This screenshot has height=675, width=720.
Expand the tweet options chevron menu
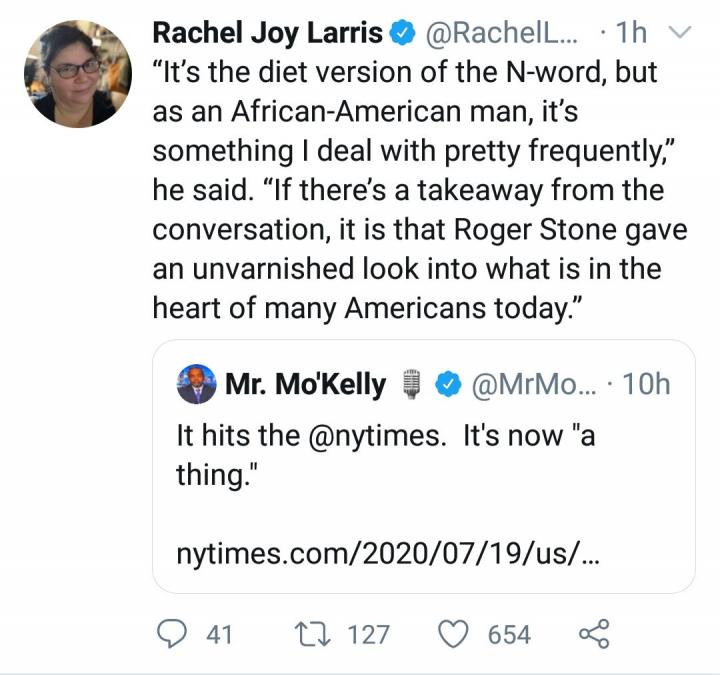(x=679, y=33)
